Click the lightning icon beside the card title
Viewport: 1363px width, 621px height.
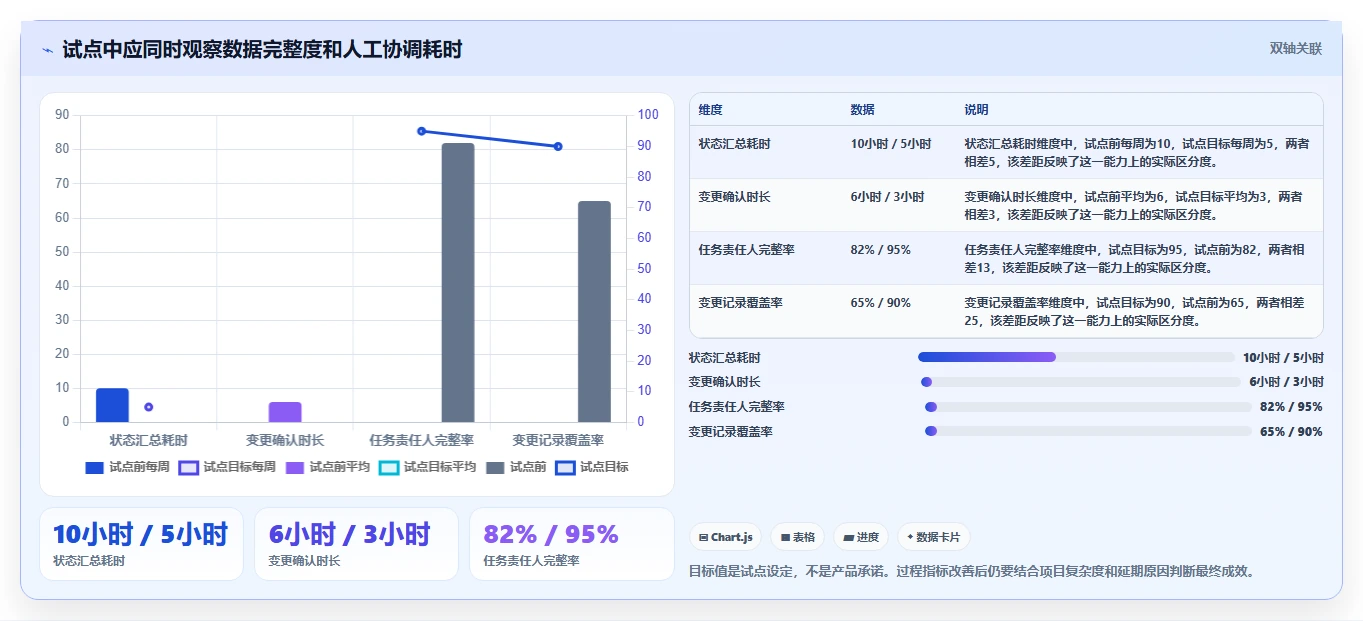pyautogui.click(x=48, y=50)
